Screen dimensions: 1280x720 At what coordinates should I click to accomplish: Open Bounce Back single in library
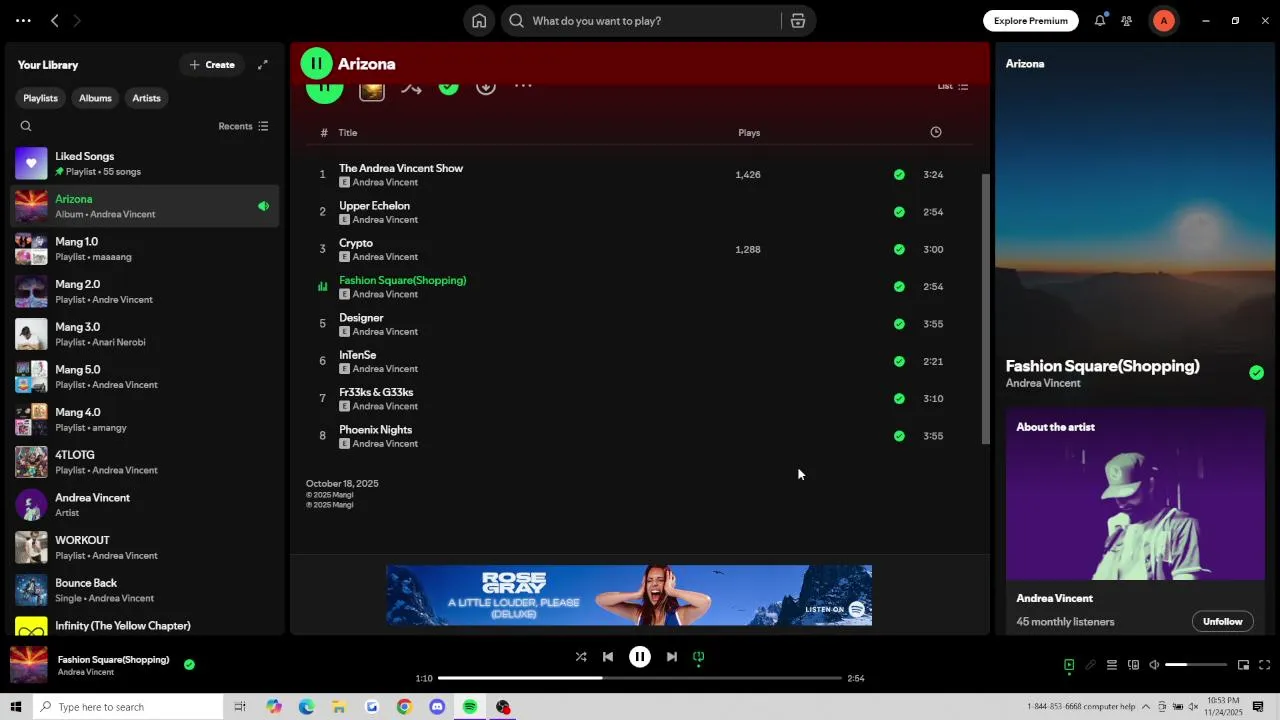coord(145,590)
